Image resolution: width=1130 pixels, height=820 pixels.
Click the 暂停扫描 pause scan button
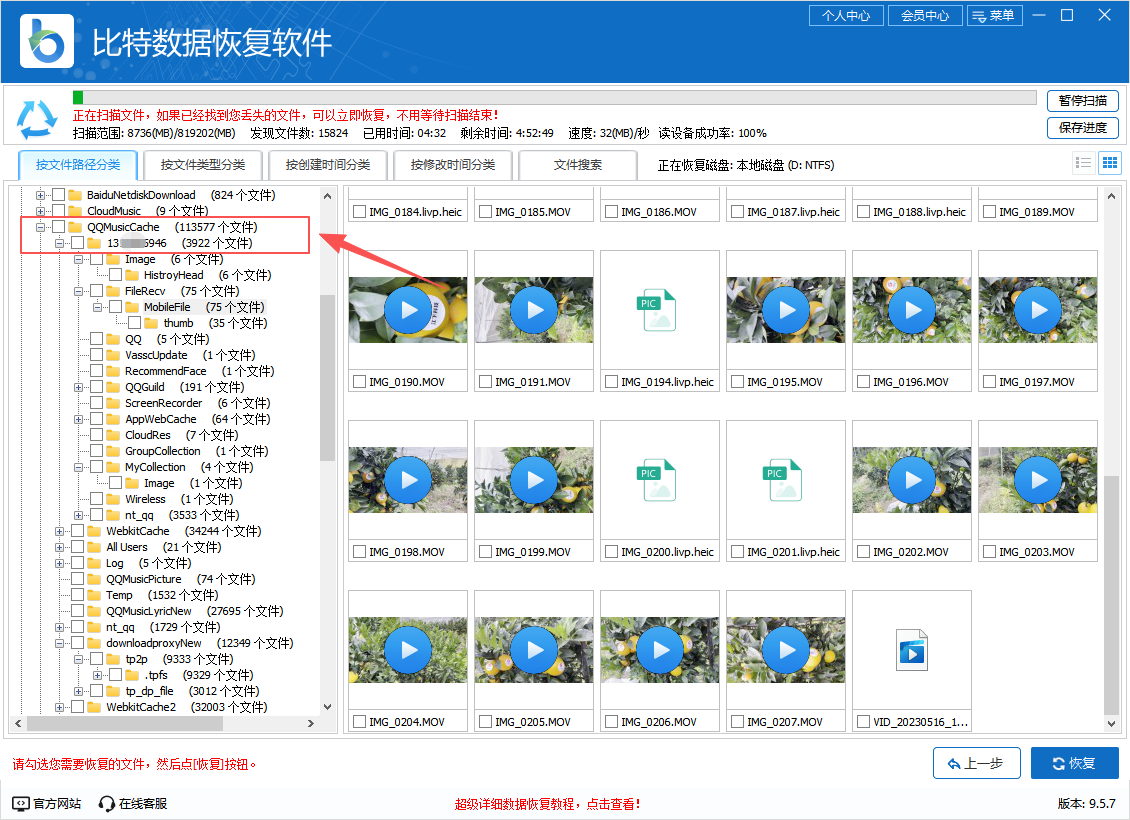1083,101
